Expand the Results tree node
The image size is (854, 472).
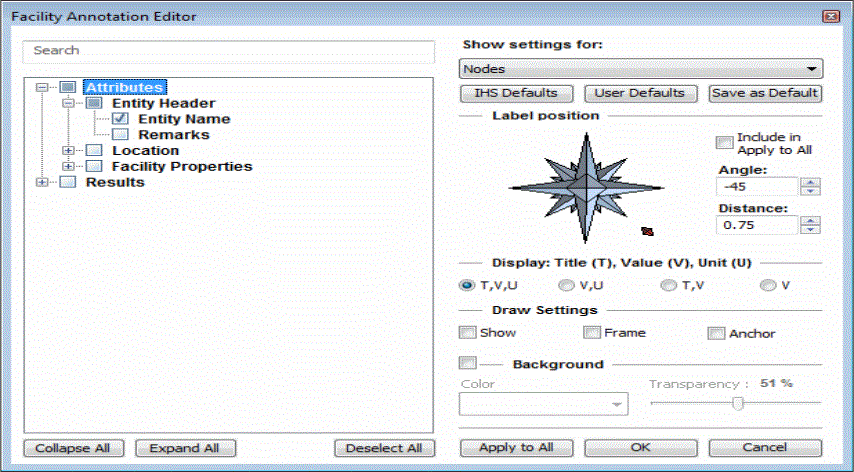(x=42, y=182)
